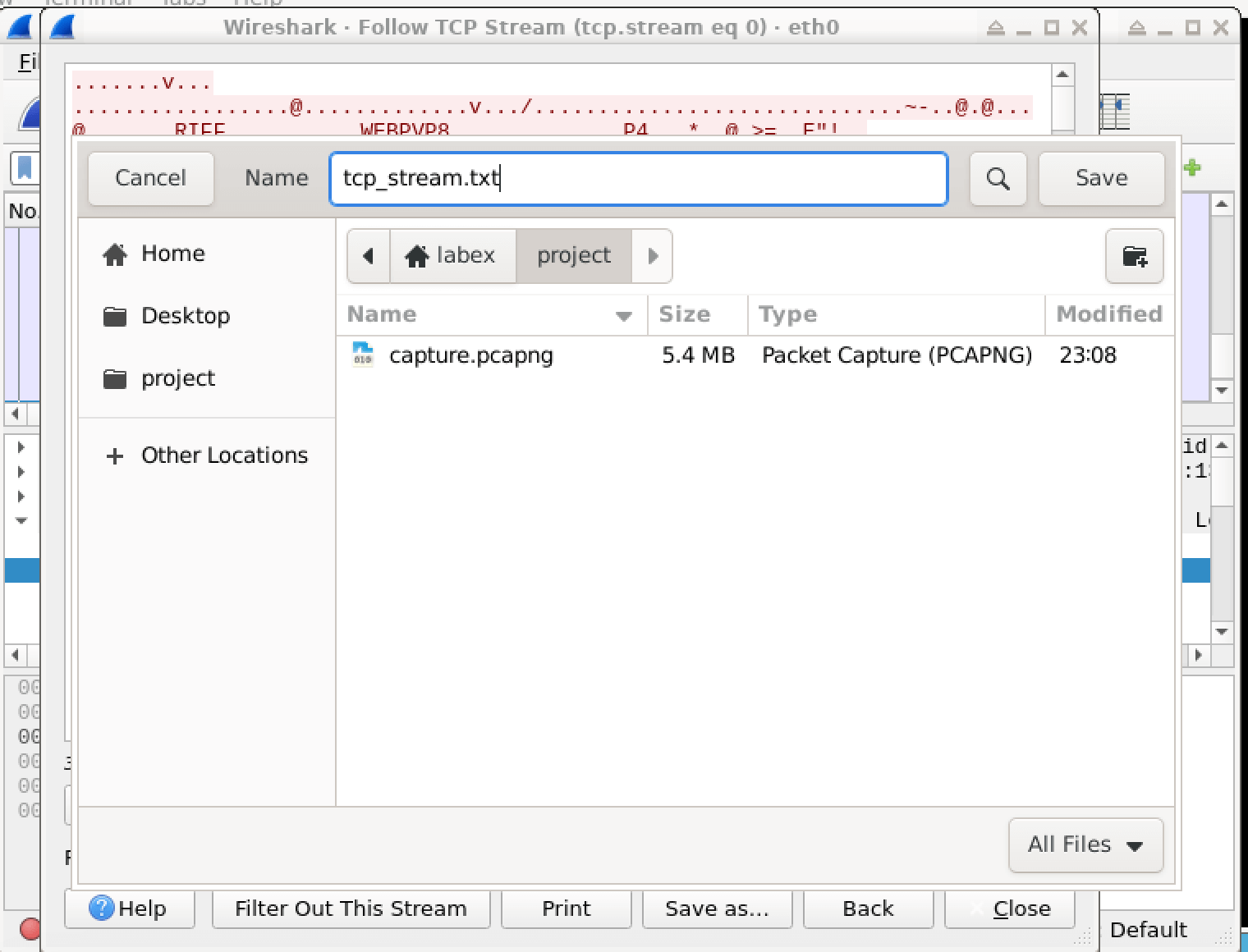
Task: Sort files by Modified column
Action: point(1109,314)
